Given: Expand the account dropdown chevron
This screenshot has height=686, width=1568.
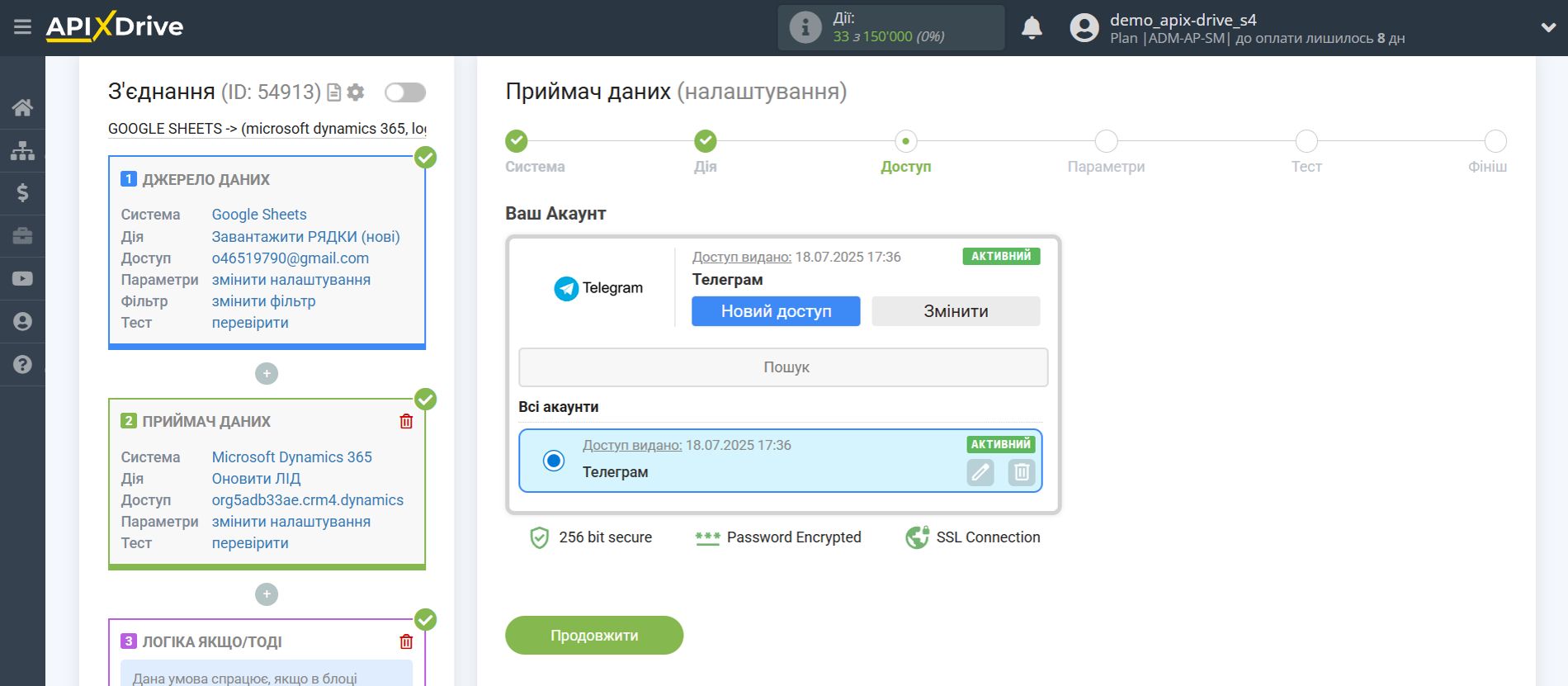Looking at the screenshot, I should click(1548, 27).
